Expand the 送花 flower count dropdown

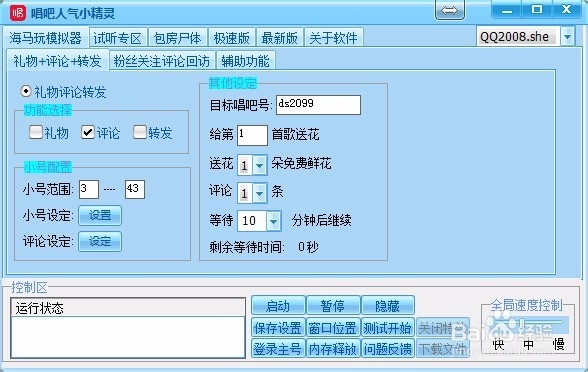coord(260,165)
